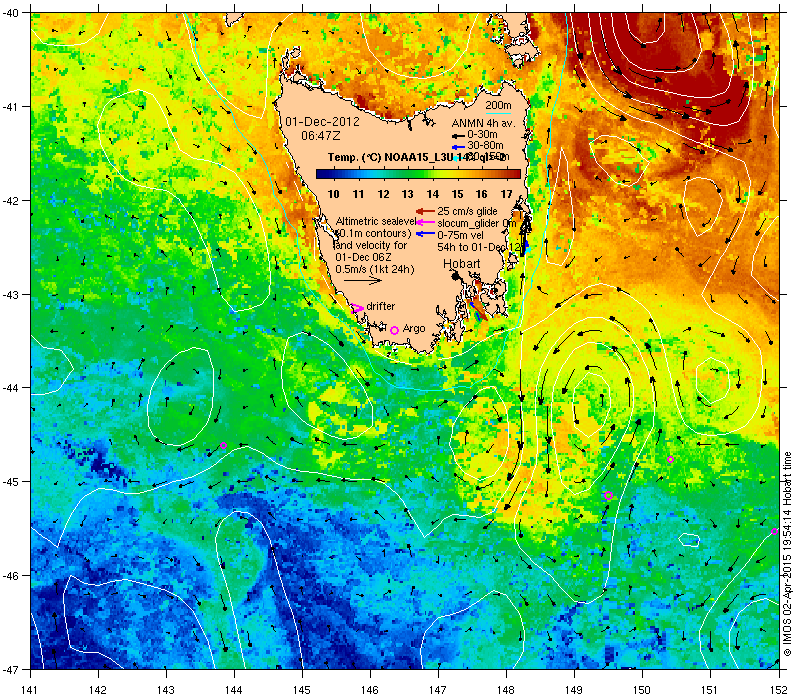The width and height of the screenshot is (800, 700).
Task: Click the Temp. (°C) NOAA15_L3U title
Action: (x=389, y=157)
